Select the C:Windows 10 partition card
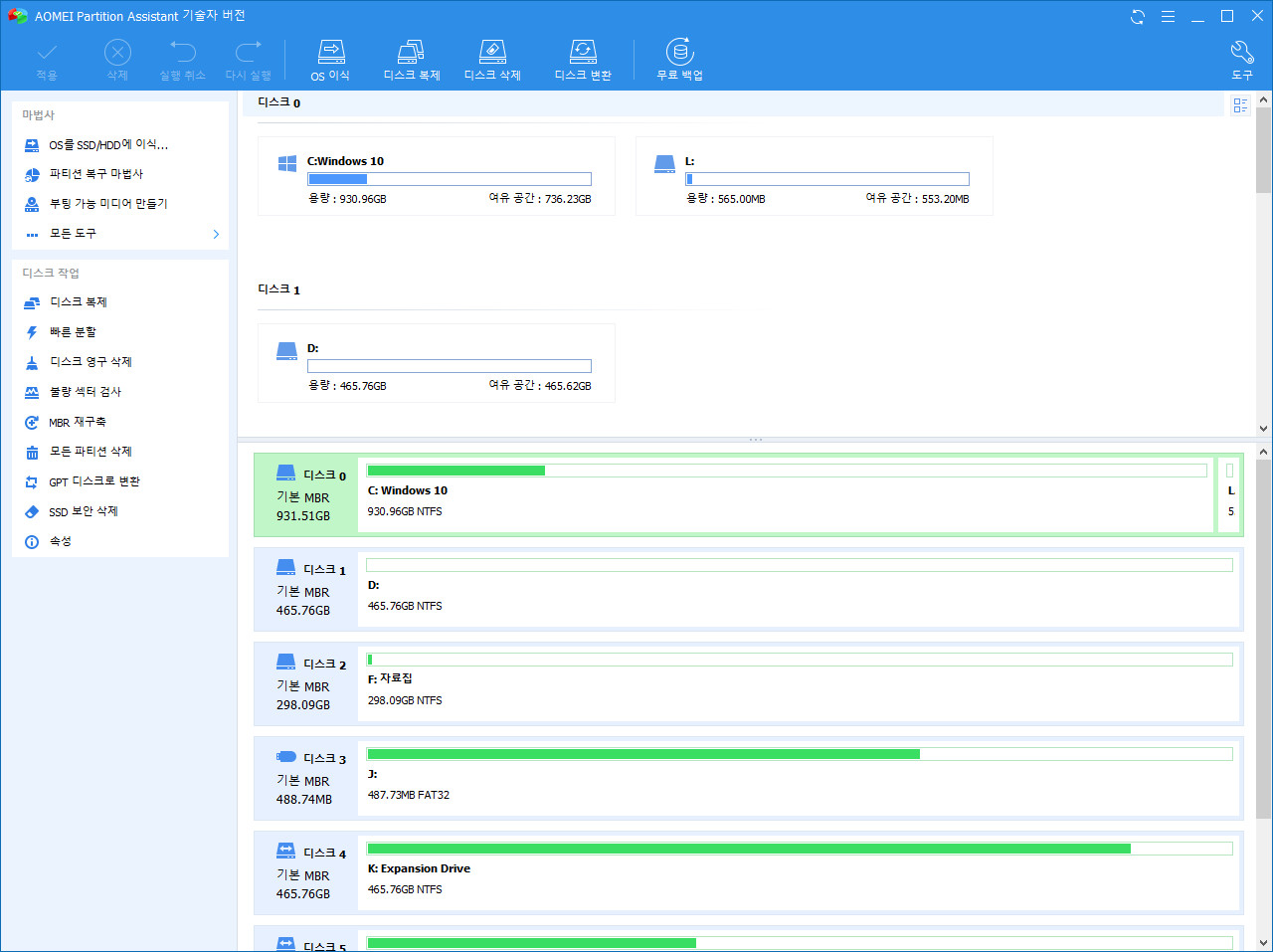Image resolution: width=1273 pixels, height=952 pixels. (436, 176)
